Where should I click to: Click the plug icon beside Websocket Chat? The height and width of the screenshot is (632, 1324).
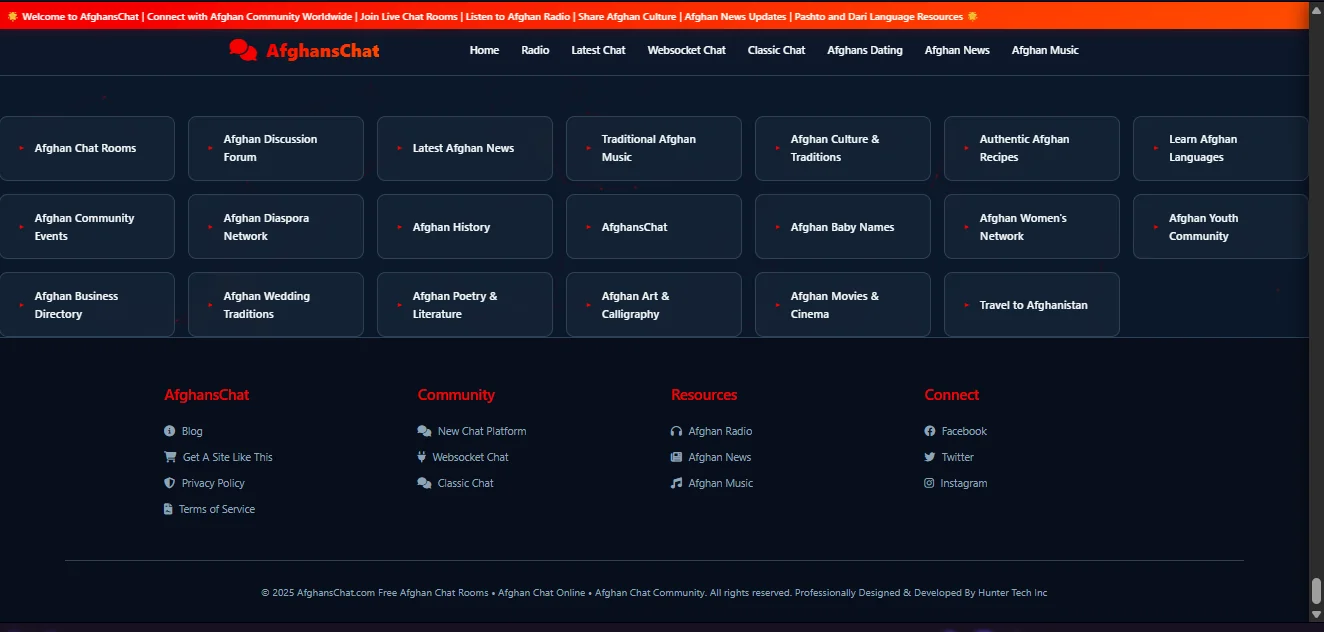point(422,457)
